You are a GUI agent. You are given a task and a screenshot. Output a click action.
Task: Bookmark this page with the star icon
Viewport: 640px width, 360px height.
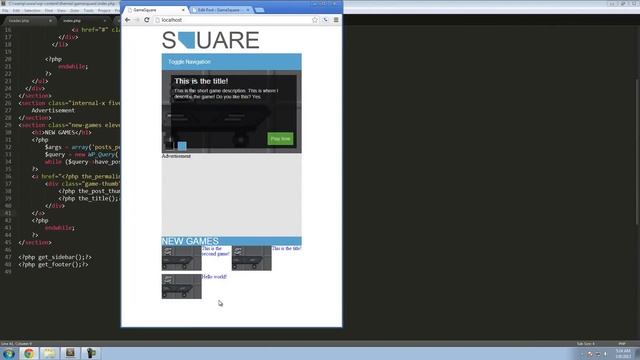pos(315,20)
